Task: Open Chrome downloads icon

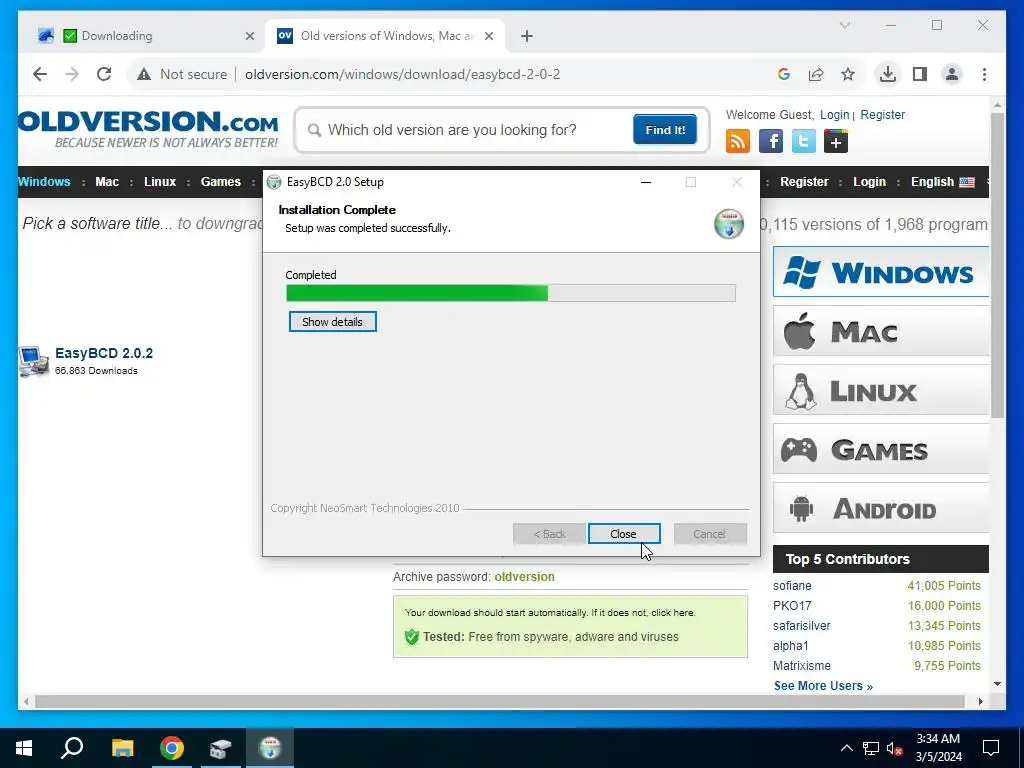Action: [888, 74]
